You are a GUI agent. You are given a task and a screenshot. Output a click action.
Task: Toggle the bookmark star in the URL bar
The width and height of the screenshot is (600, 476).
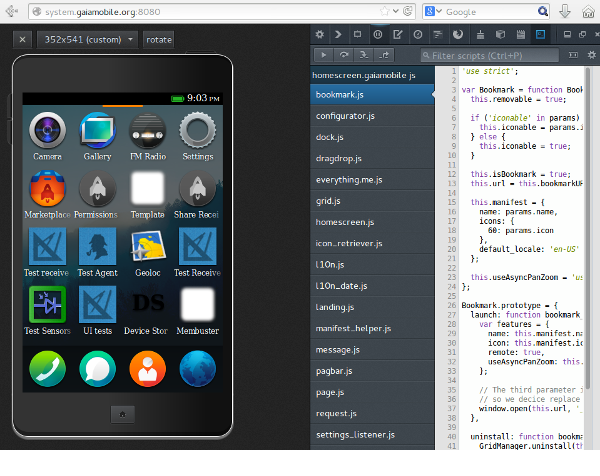pos(384,12)
